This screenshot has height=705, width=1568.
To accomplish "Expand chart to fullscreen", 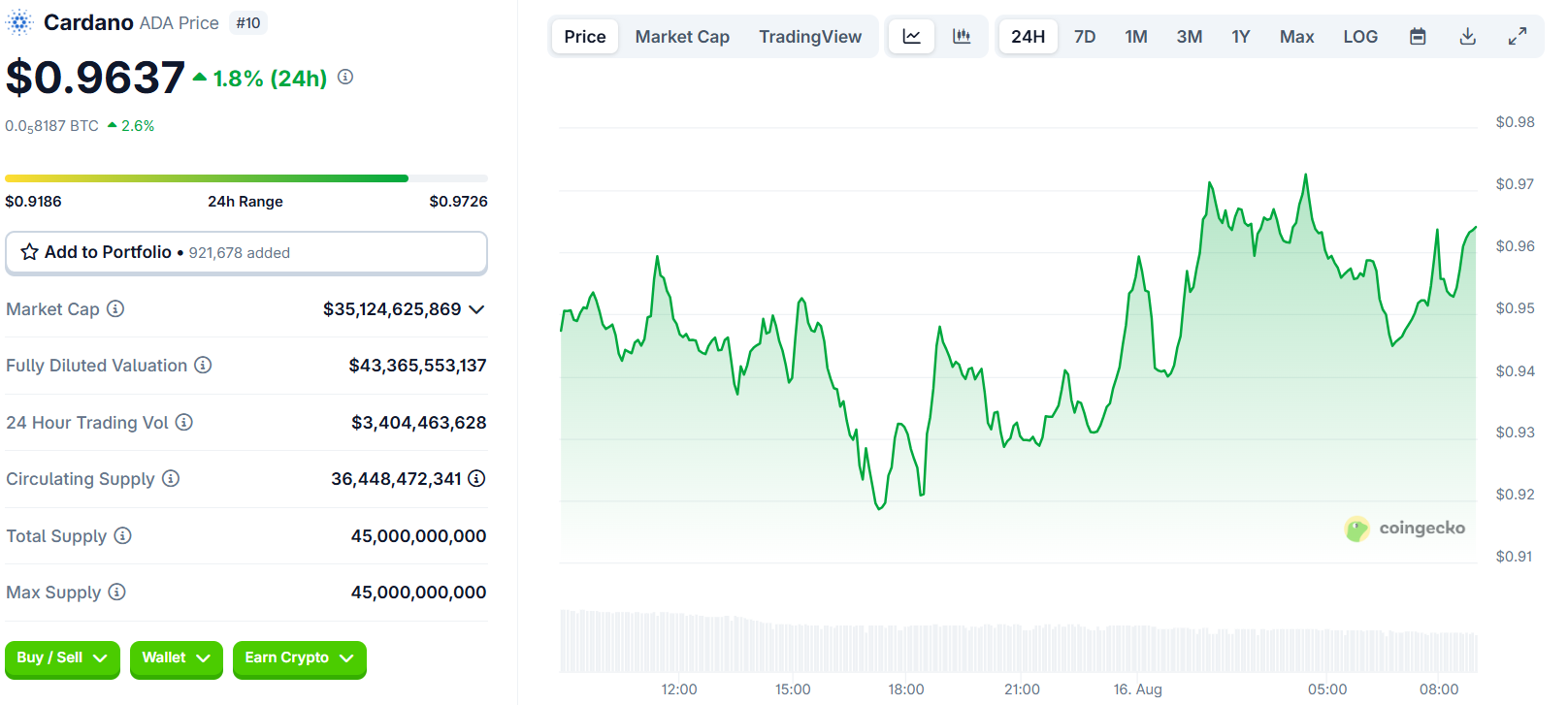I will pyautogui.click(x=1518, y=37).
